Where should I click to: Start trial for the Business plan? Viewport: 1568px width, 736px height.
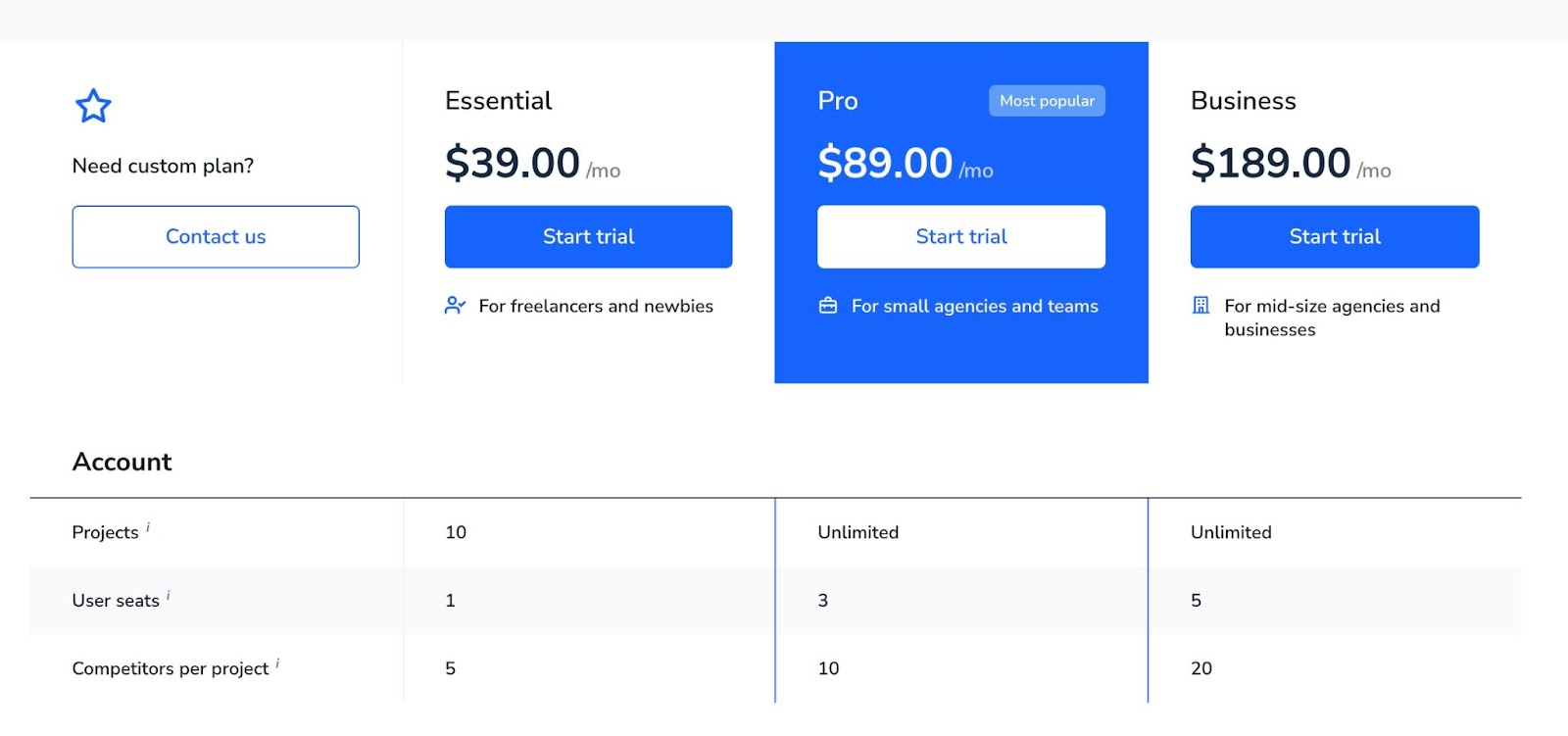tap(1334, 236)
